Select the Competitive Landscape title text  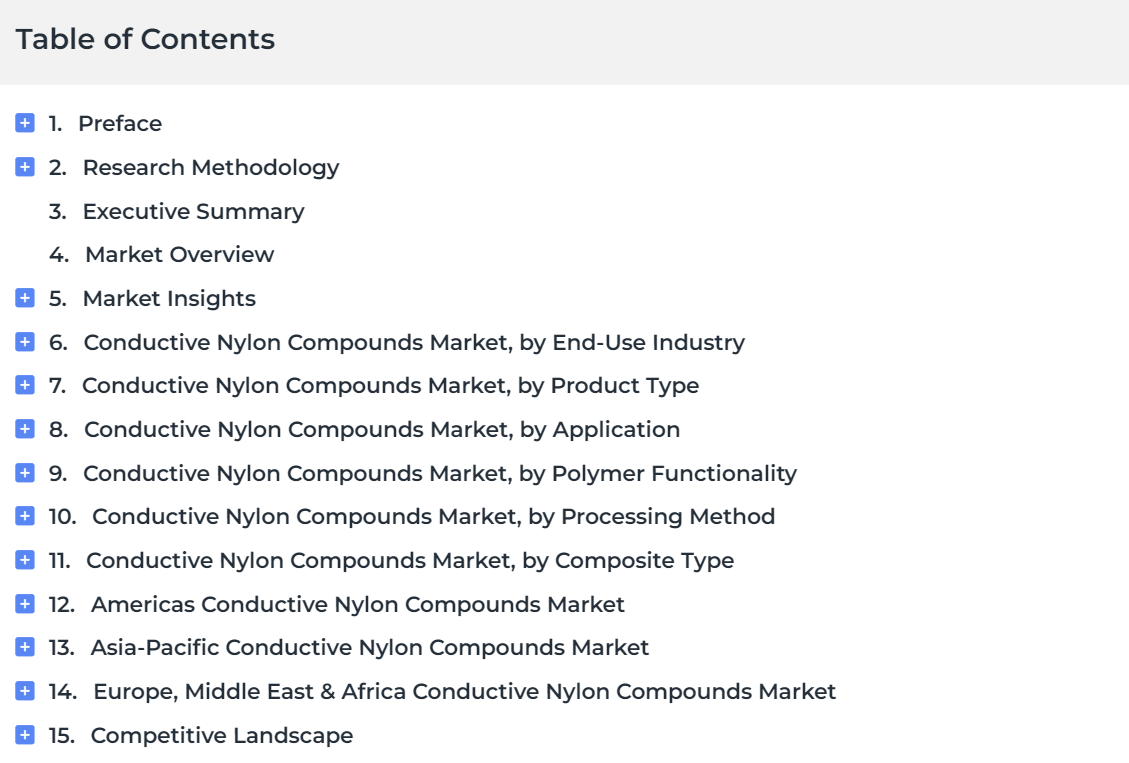pos(221,735)
